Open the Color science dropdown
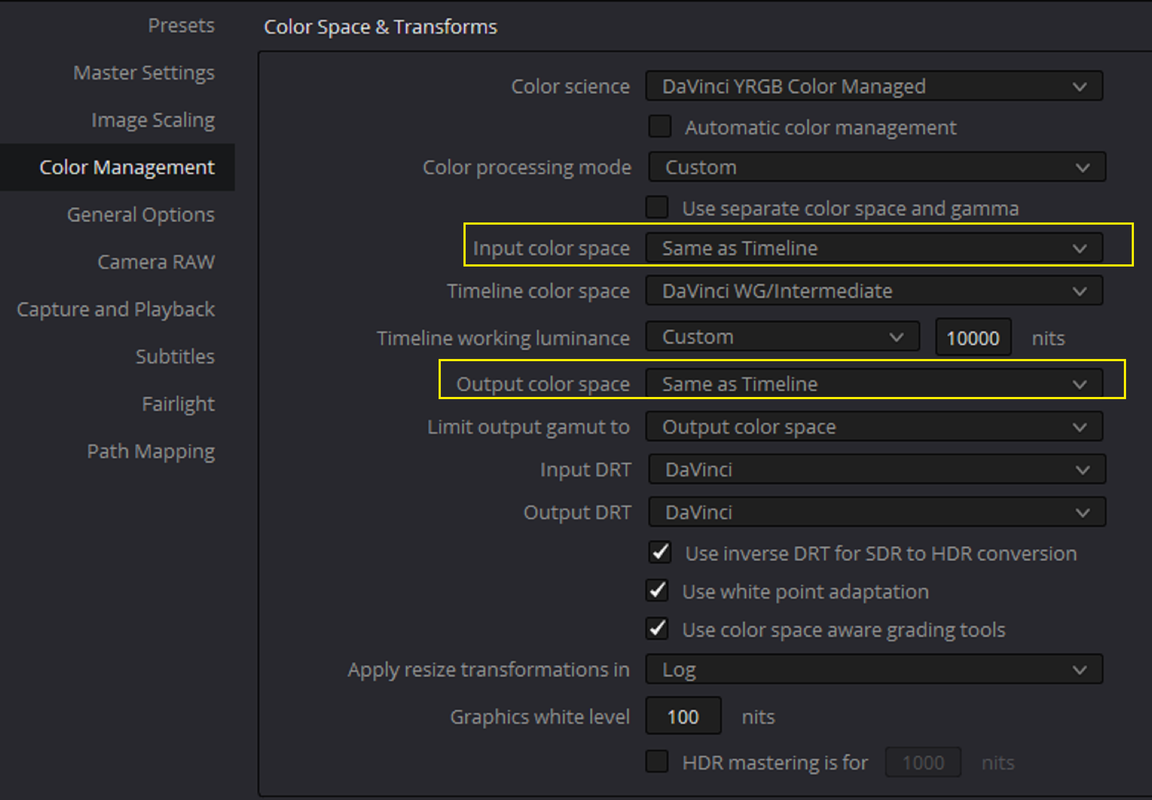1152x800 pixels. 874,86
